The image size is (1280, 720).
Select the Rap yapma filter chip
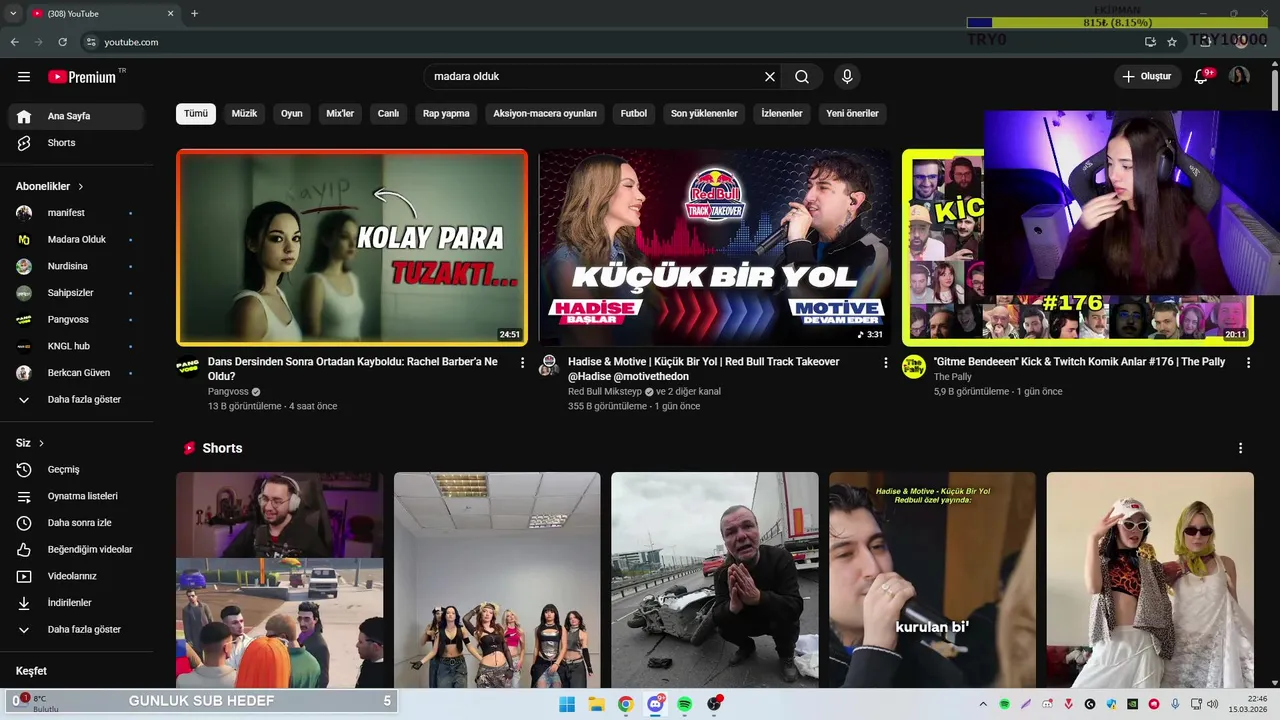click(x=446, y=114)
